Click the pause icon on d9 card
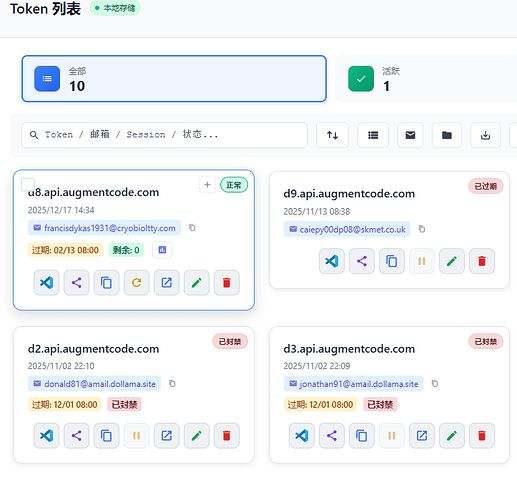Viewport: 517px width, 500px height. 422,261
